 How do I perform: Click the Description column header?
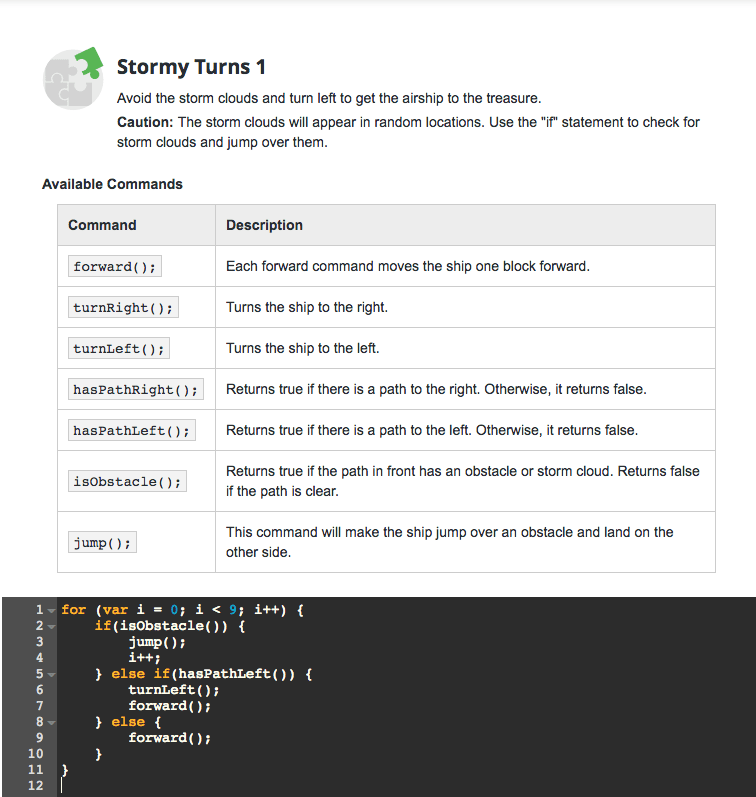coord(264,225)
